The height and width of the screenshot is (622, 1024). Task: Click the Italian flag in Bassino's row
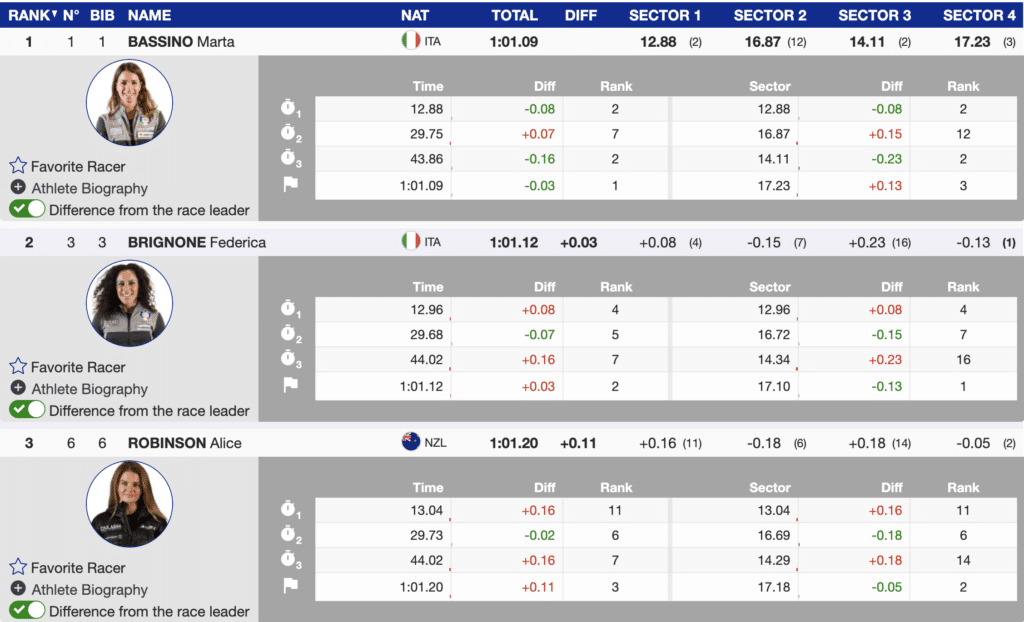pos(410,41)
